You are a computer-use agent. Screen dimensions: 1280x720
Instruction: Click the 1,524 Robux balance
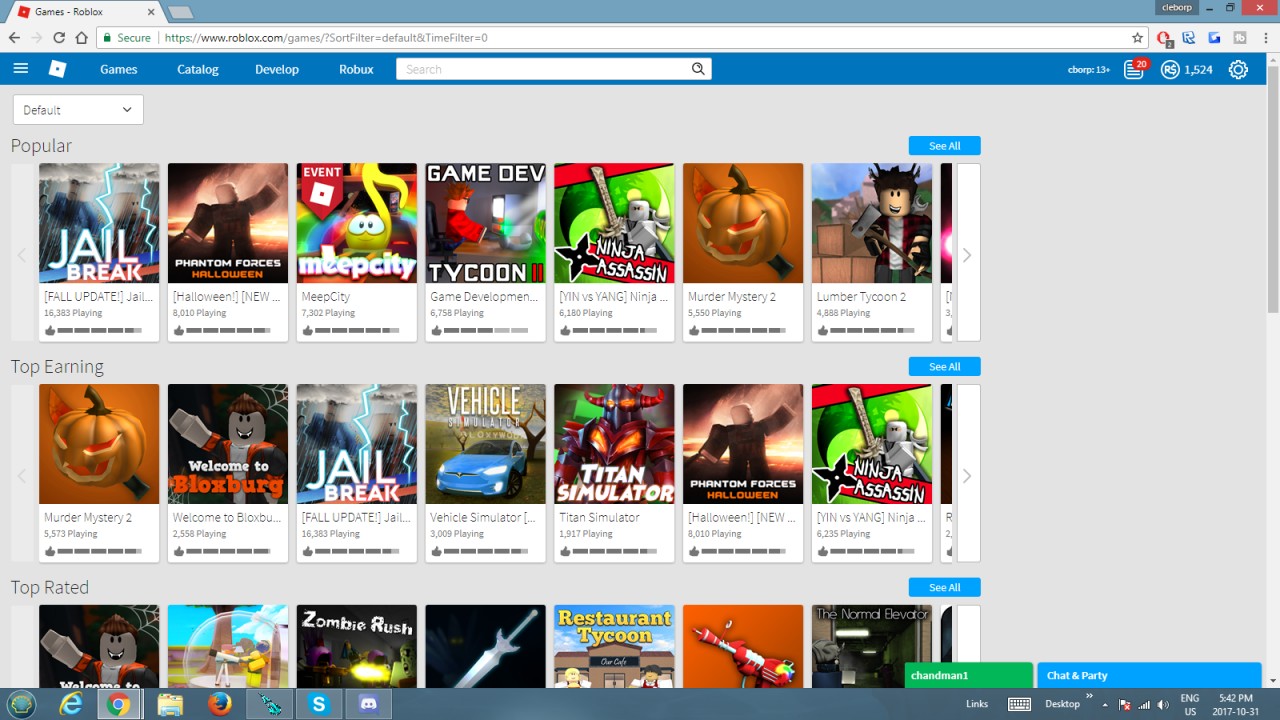tap(1198, 70)
